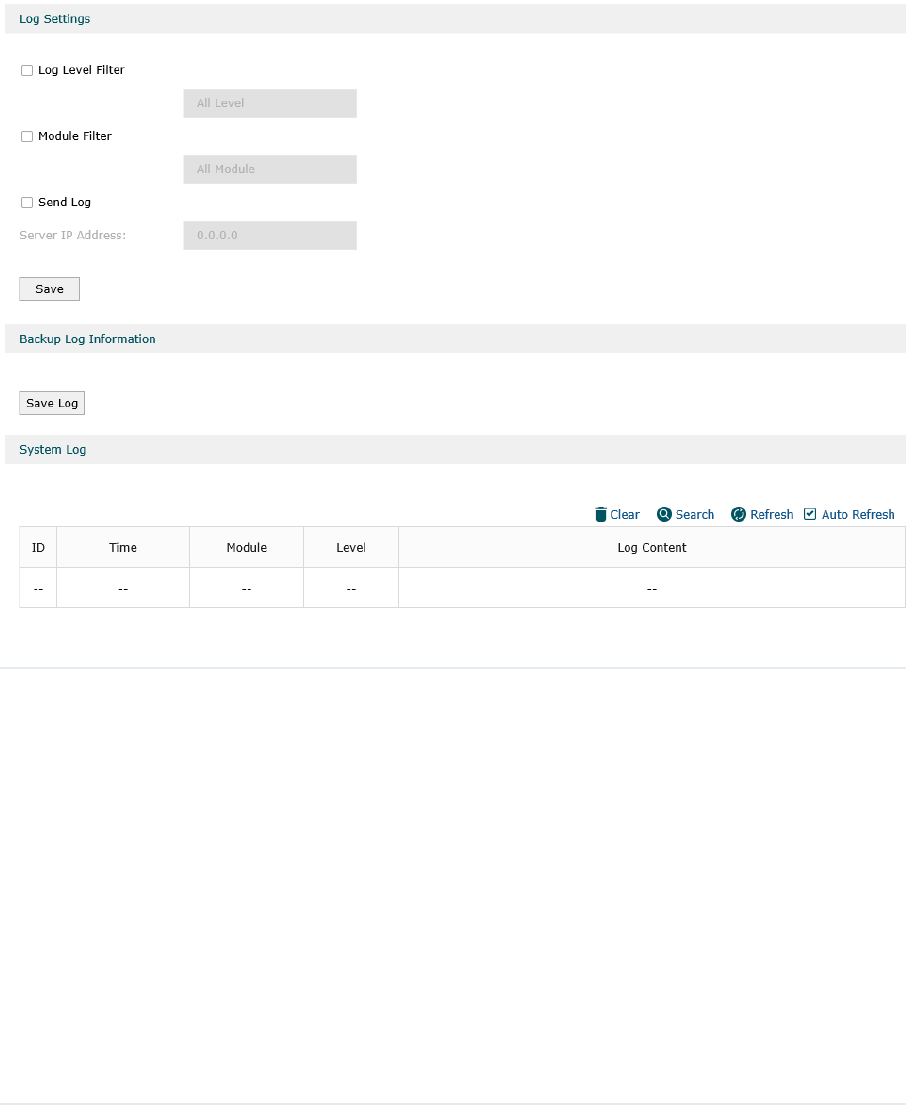
Task: Click the Clear trash can icon
Action: (601, 514)
